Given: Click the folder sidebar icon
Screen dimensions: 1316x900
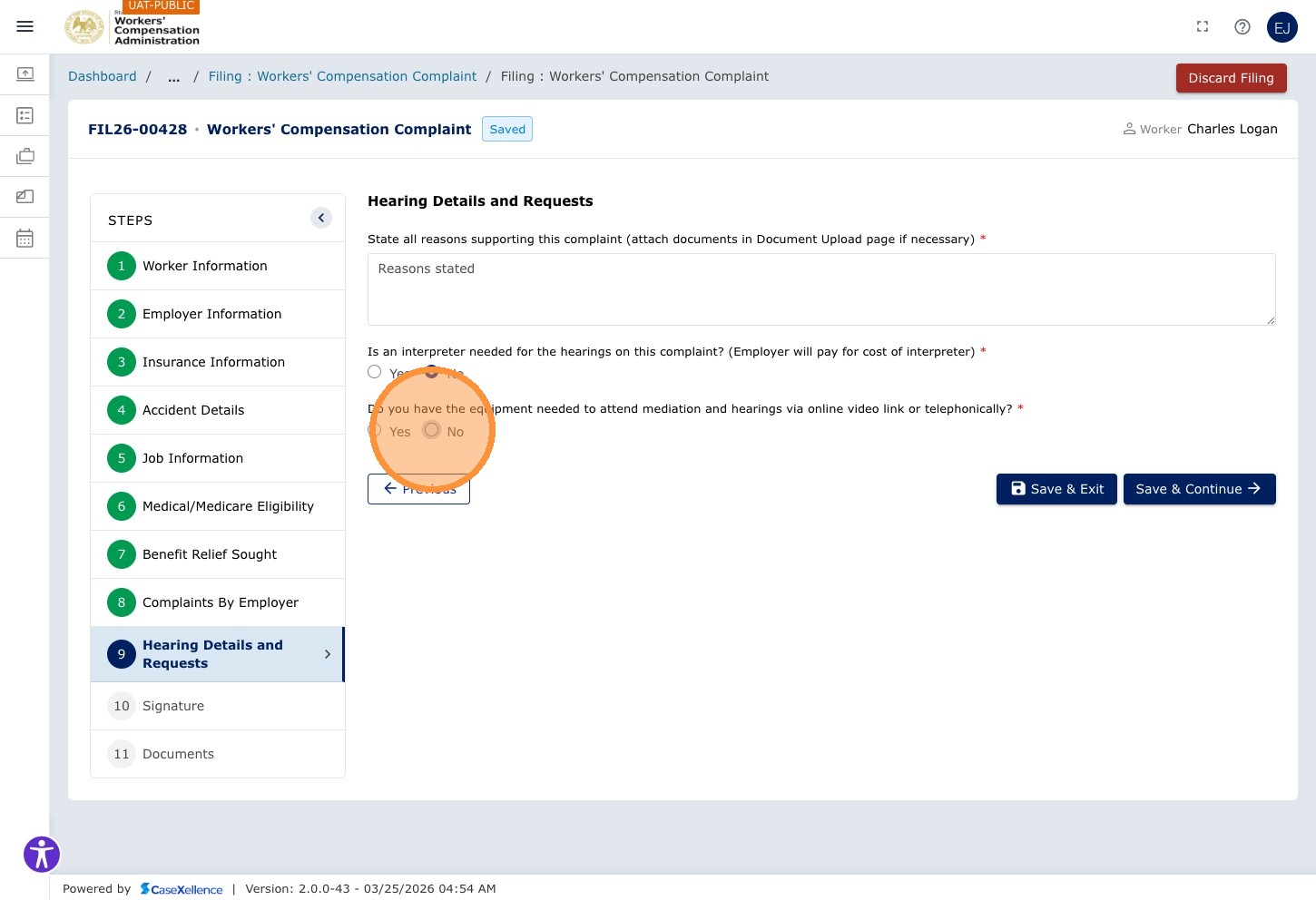Looking at the screenshot, I should point(25,196).
